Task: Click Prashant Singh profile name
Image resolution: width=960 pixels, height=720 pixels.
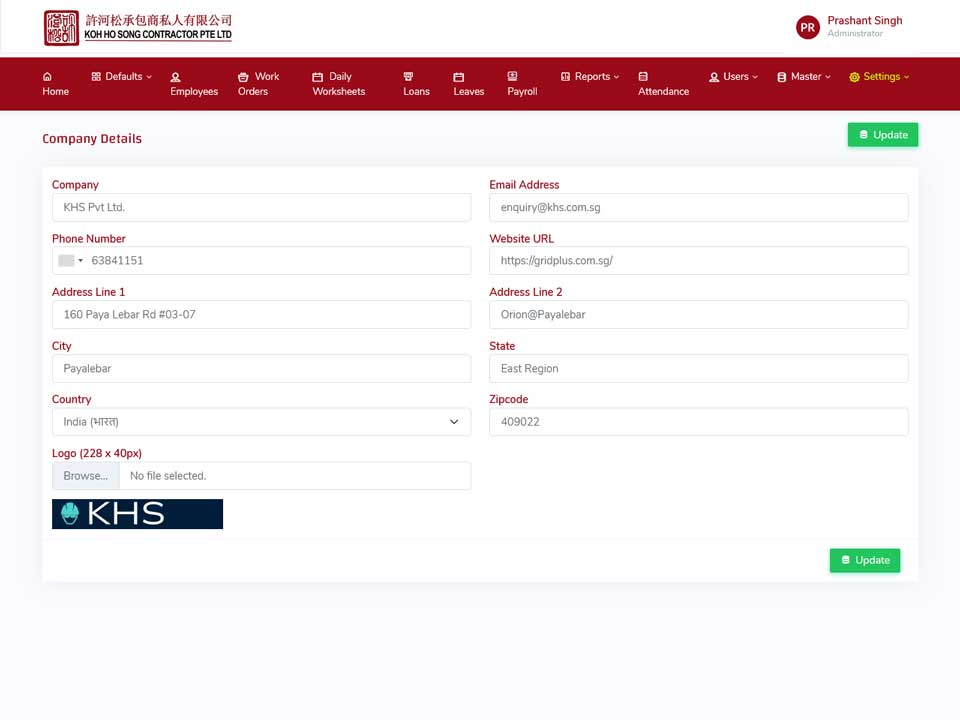Action: [864, 20]
